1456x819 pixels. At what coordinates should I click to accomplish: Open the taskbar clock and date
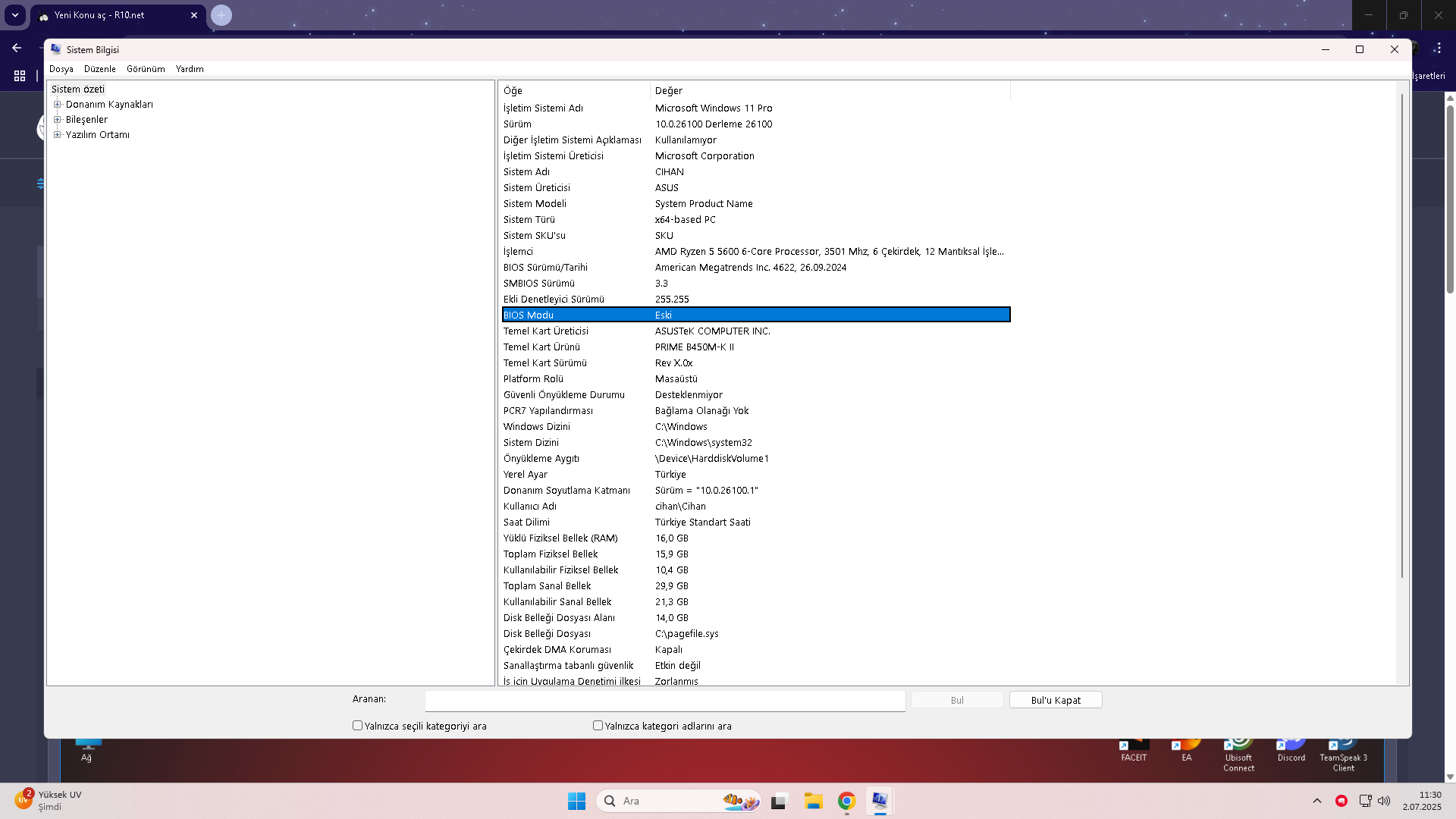click(1422, 801)
